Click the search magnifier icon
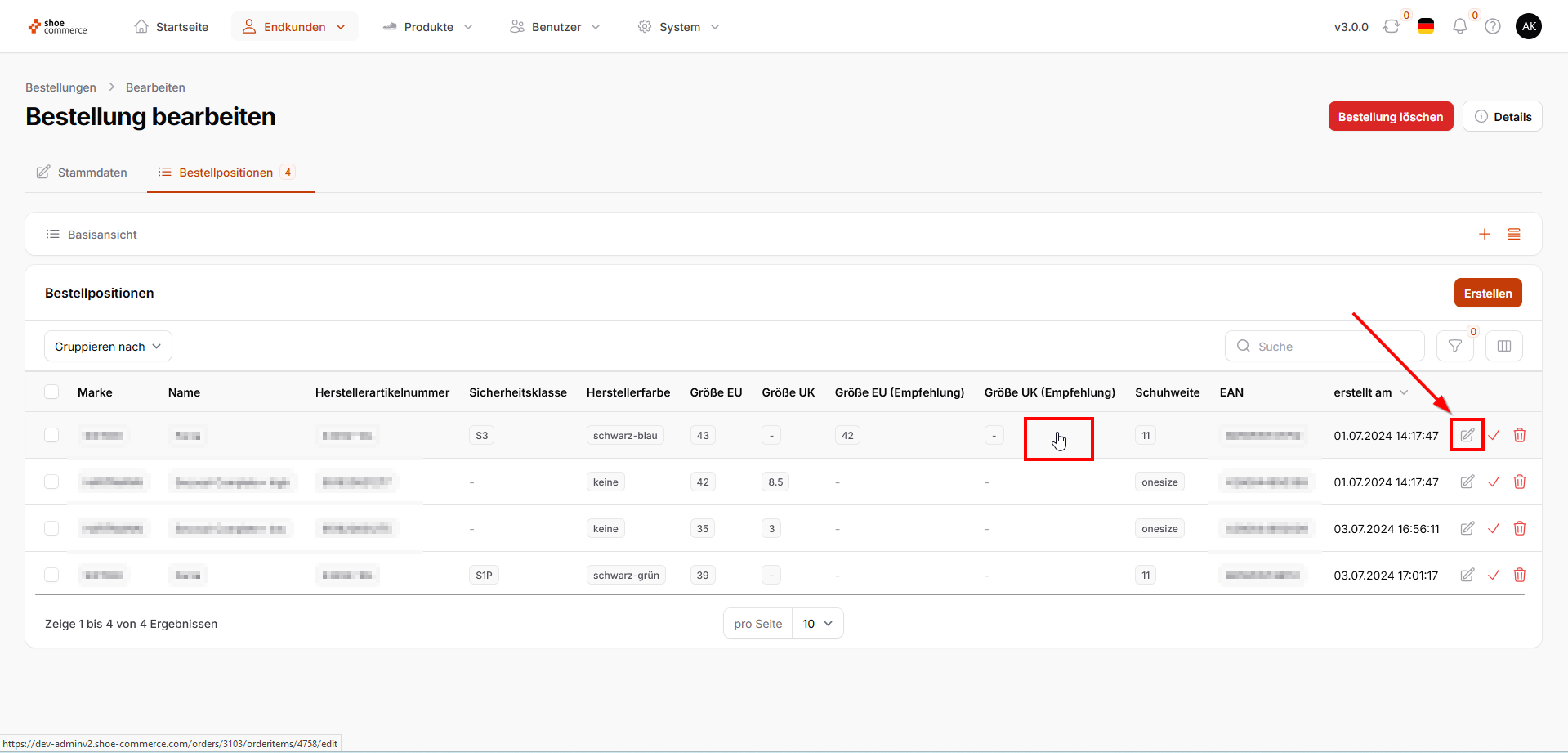 (x=1244, y=346)
